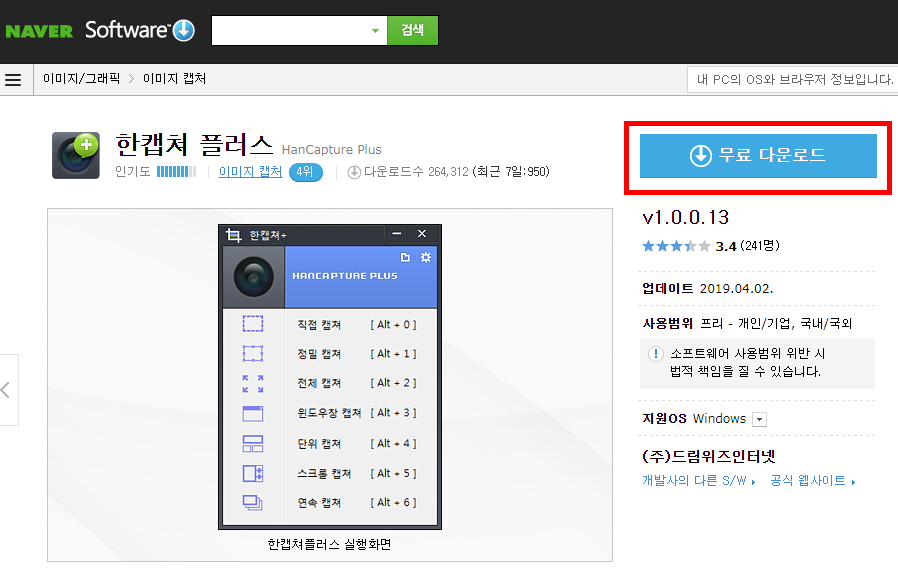Click the 단위 캡쳐 label
Image resolution: width=898 pixels, height=569 pixels.
[x=319, y=444]
